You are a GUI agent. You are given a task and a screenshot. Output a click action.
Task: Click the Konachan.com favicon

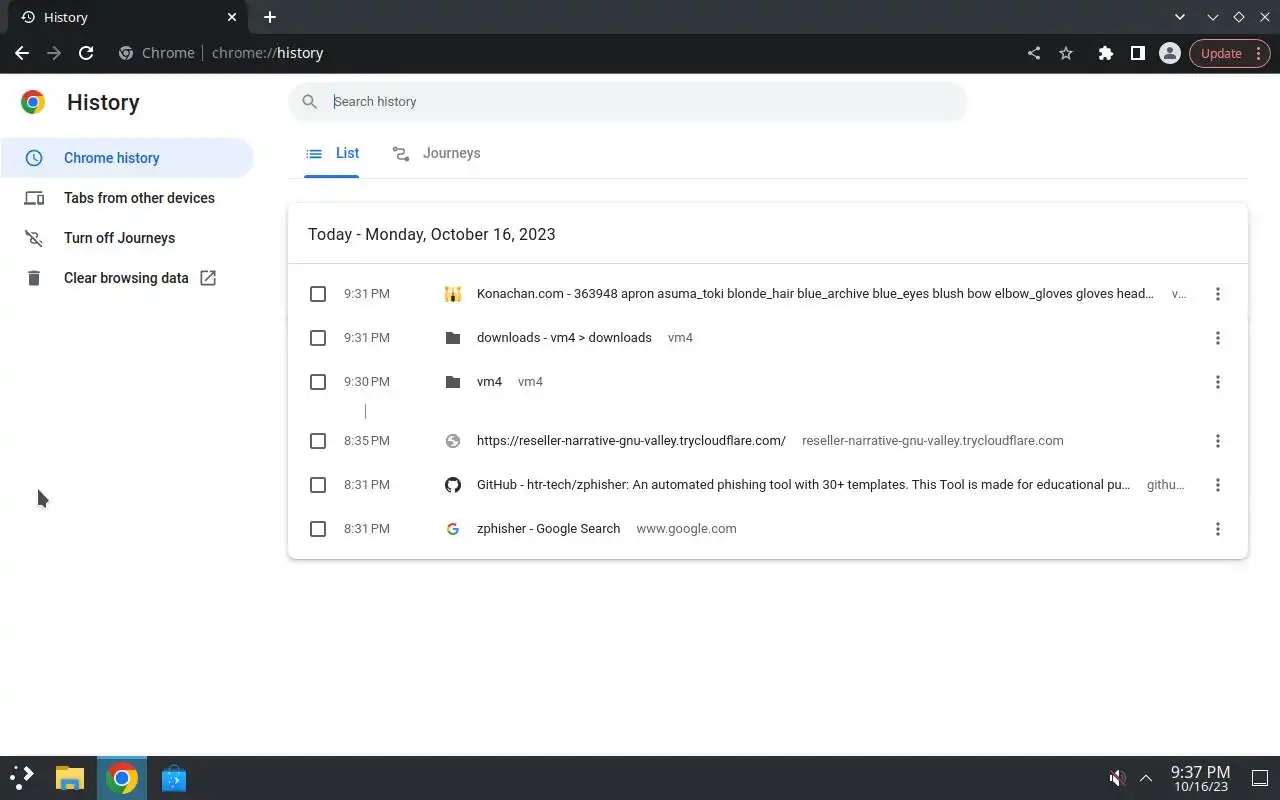(x=453, y=294)
